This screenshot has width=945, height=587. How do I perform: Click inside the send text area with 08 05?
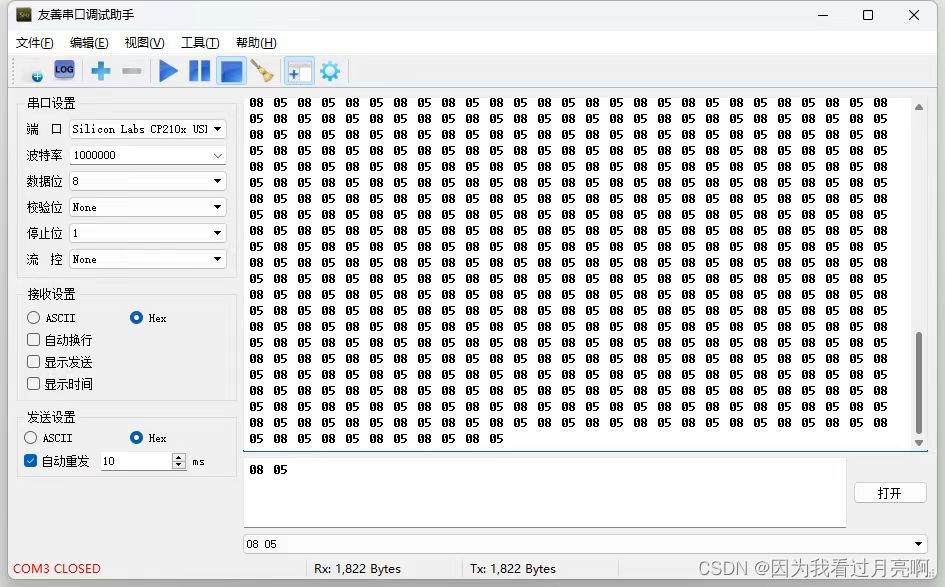(545, 492)
